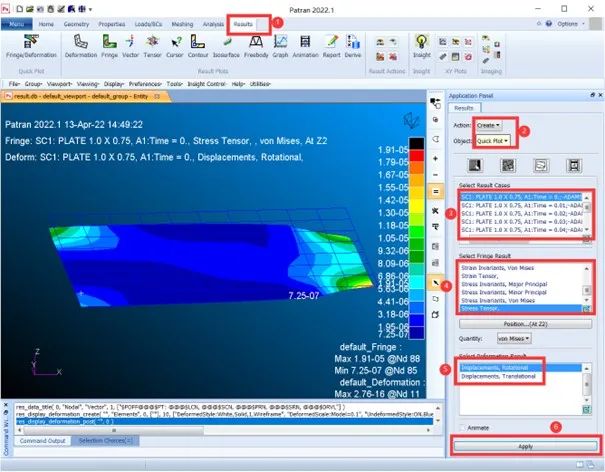Open the Home ribbon tab
This screenshot has height=472, width=605.
click(x=46, y=24)
